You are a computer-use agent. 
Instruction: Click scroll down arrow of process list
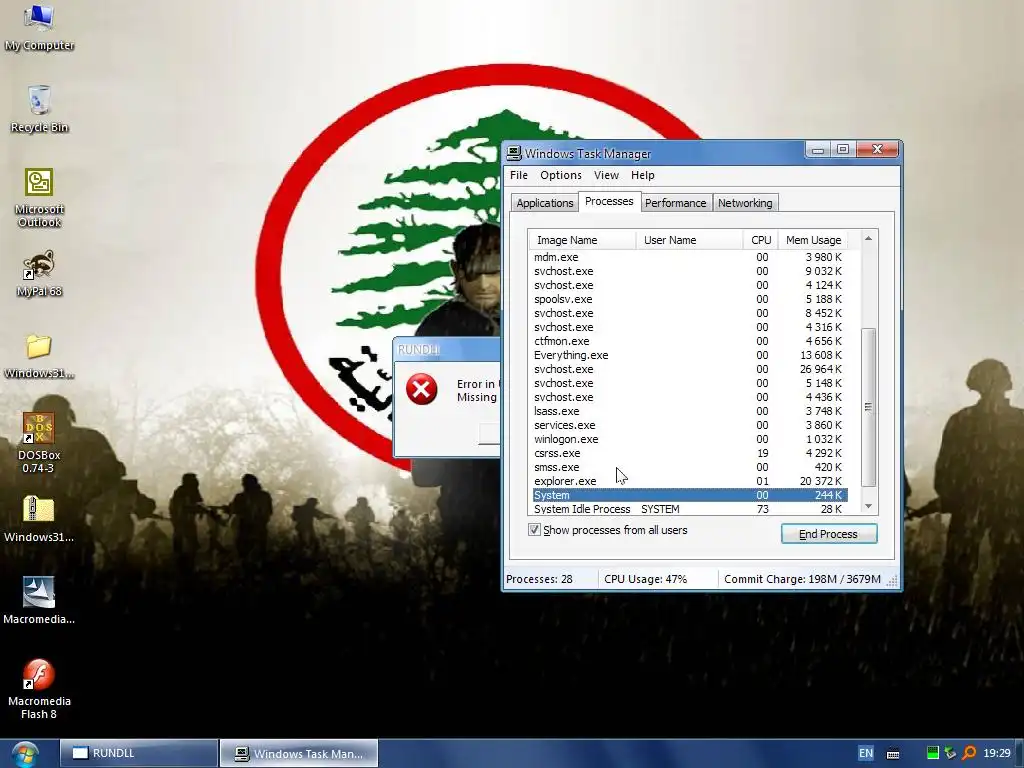[x=869, y=506]
